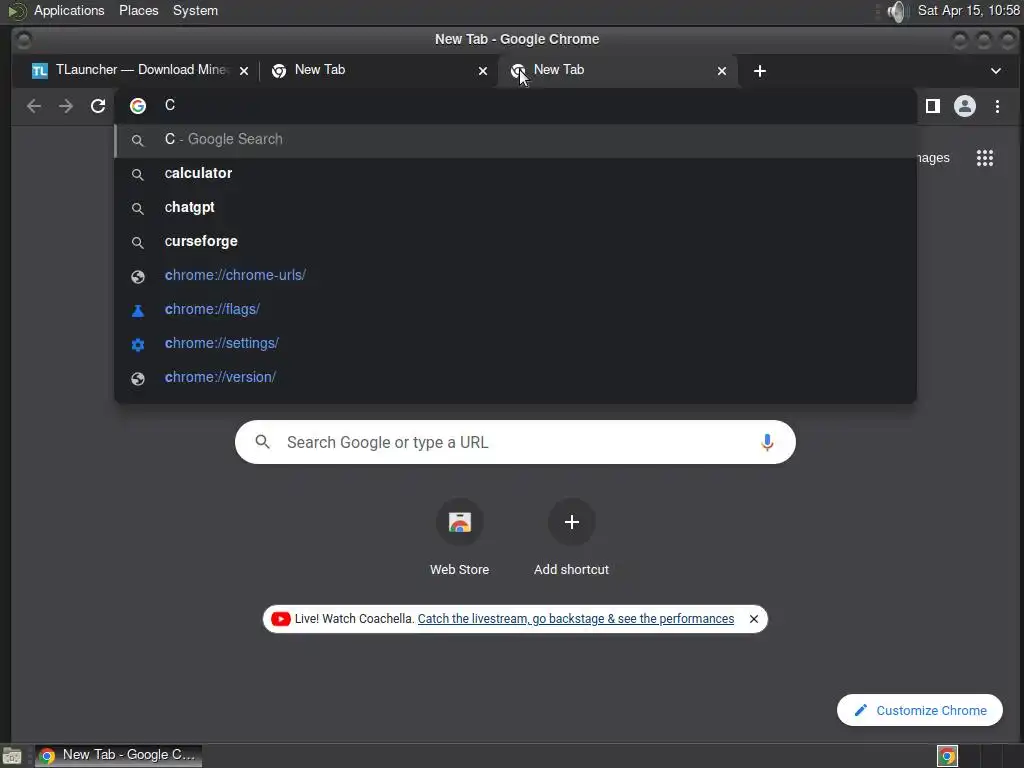Select chrome://settings/ suggestion
The height and width of the screenshot is (768, 1024).
515,344
